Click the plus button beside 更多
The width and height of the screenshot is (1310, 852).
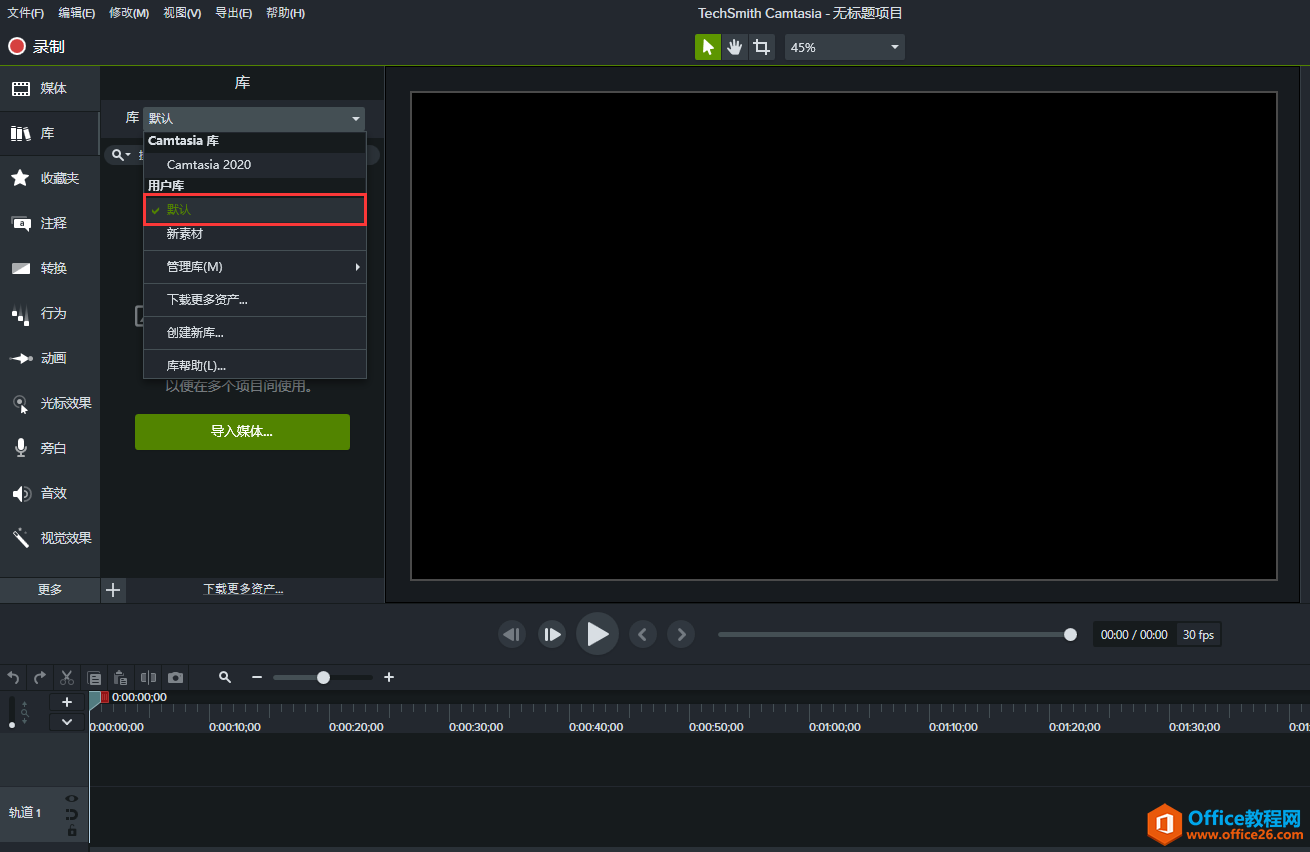(x=114, y=590)
